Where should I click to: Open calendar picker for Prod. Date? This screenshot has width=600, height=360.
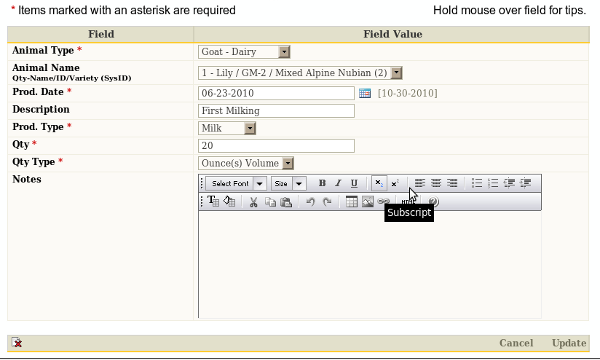click(x=365, y=93)
